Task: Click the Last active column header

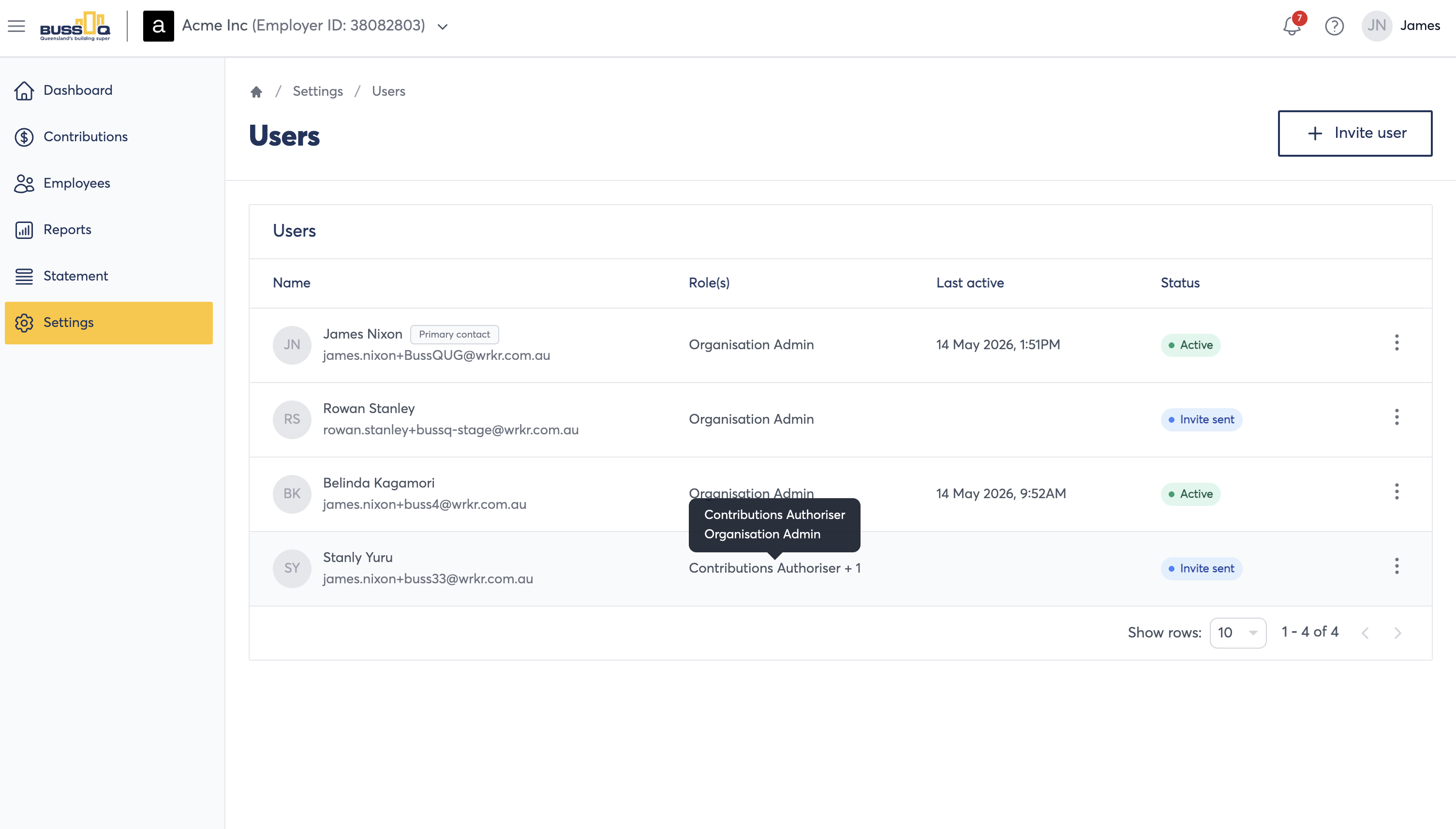Action: point(970,283)
